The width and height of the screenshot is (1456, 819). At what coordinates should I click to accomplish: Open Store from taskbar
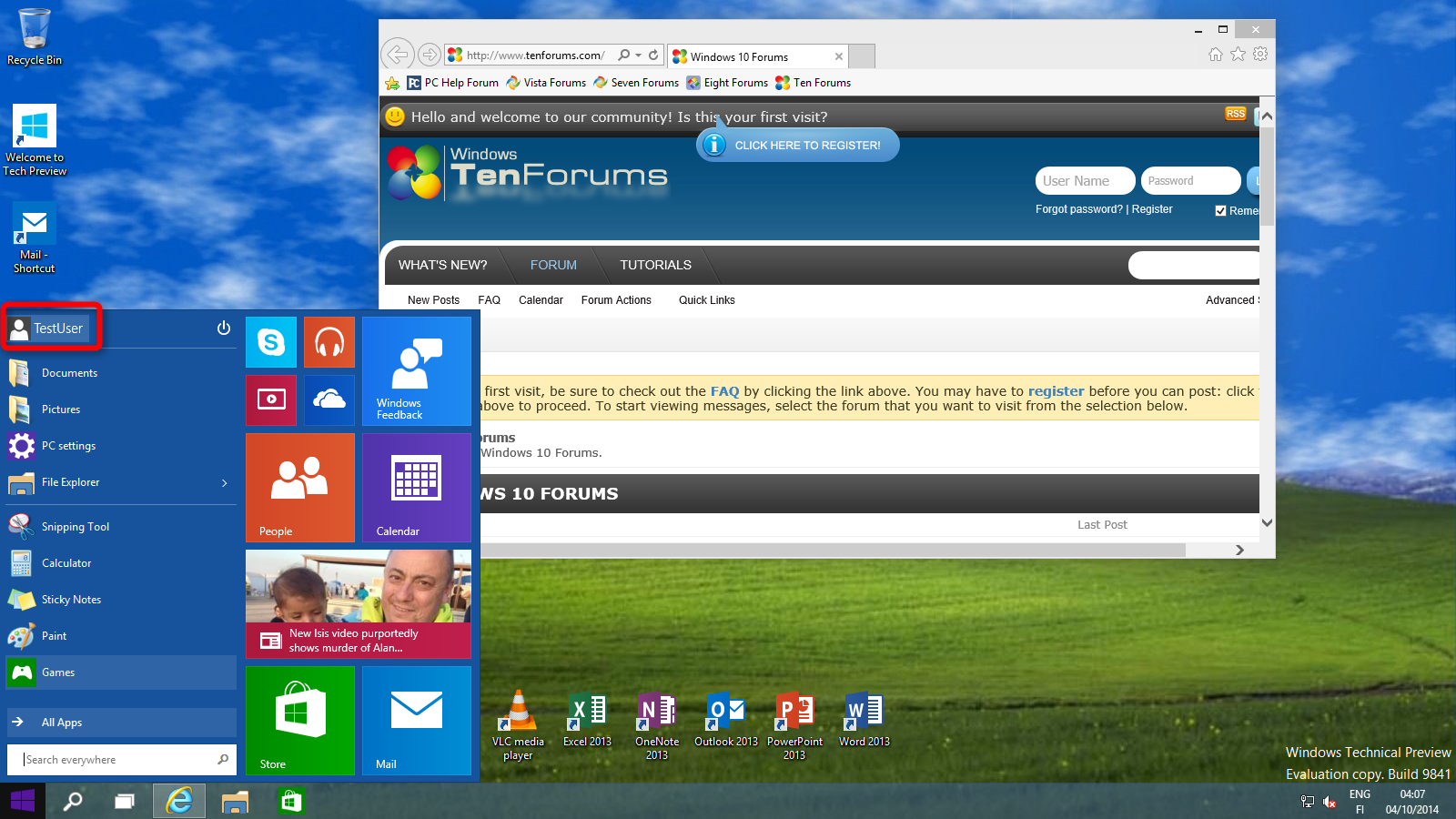[x=290, y=801]
